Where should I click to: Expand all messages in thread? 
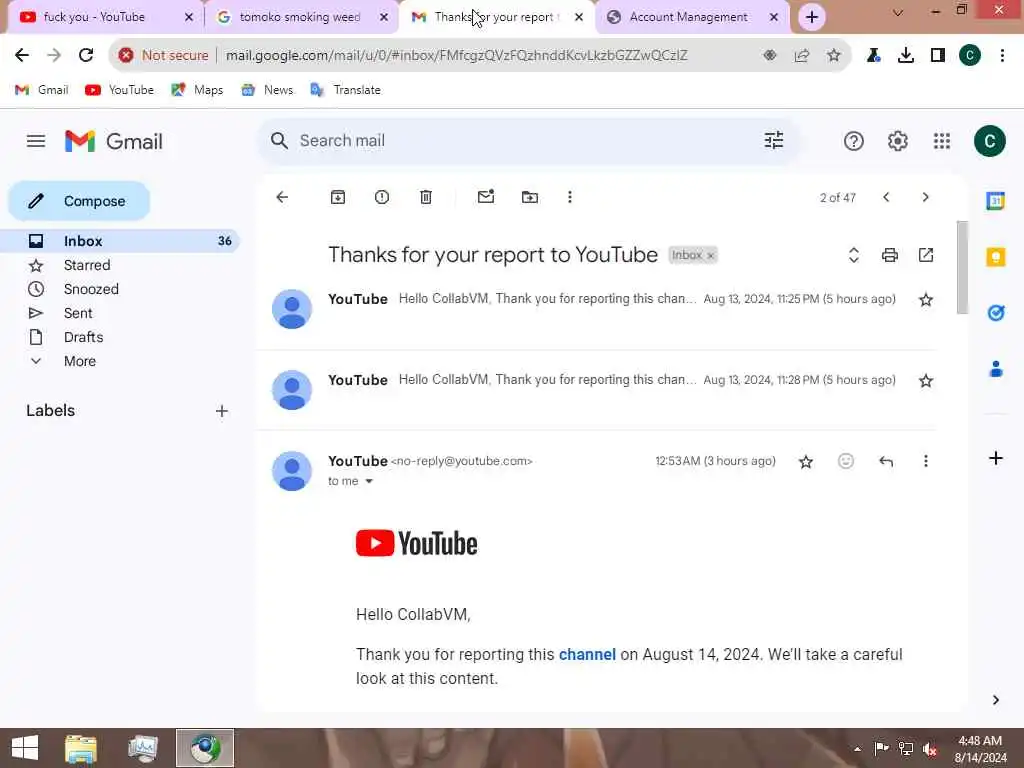pos(854,255)
